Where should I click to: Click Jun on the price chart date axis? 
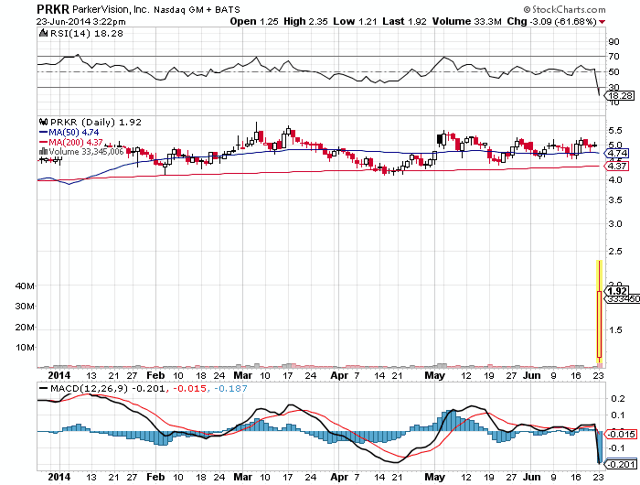coord(532,376)
